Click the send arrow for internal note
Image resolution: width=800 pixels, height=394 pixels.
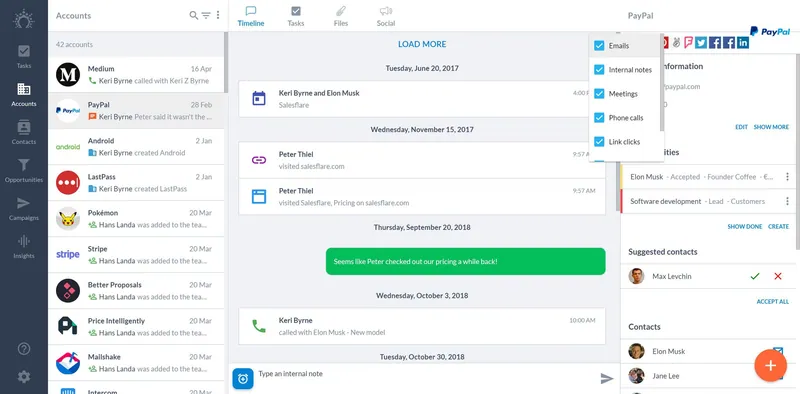point(607,378)
